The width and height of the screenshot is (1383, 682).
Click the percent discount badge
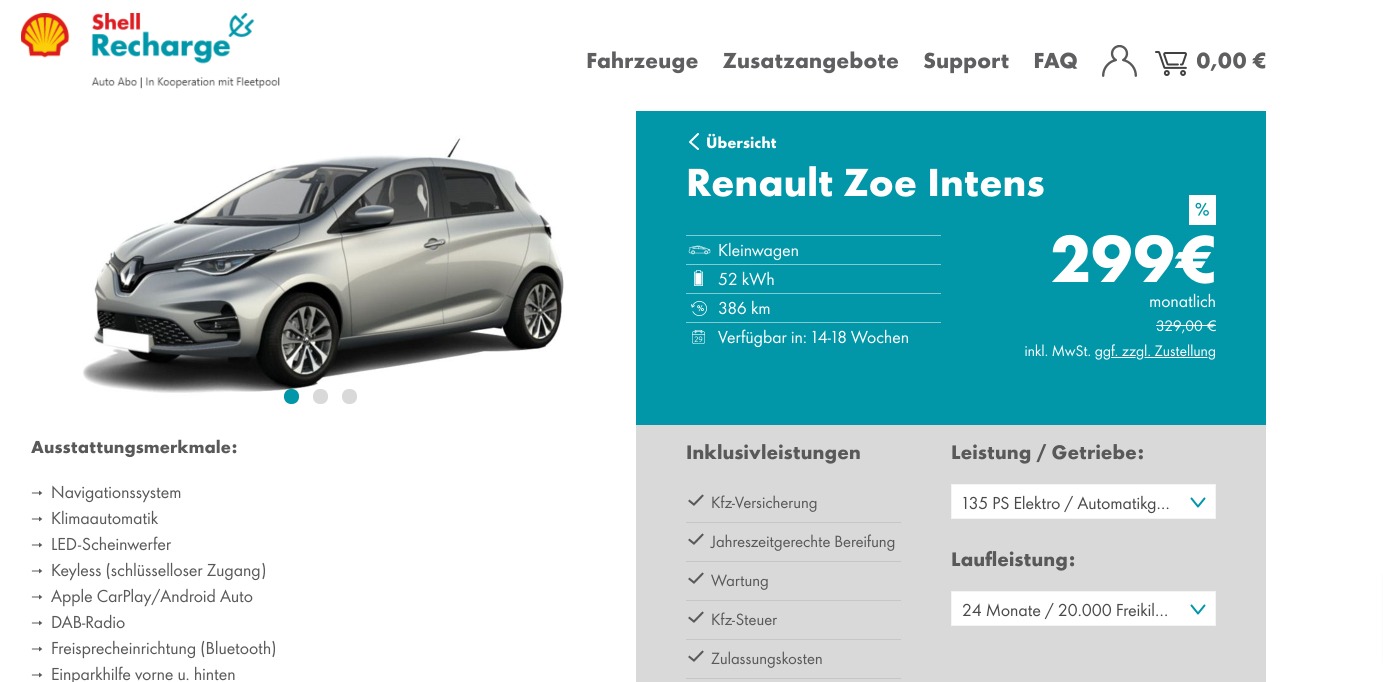(x=1202, y=210)
